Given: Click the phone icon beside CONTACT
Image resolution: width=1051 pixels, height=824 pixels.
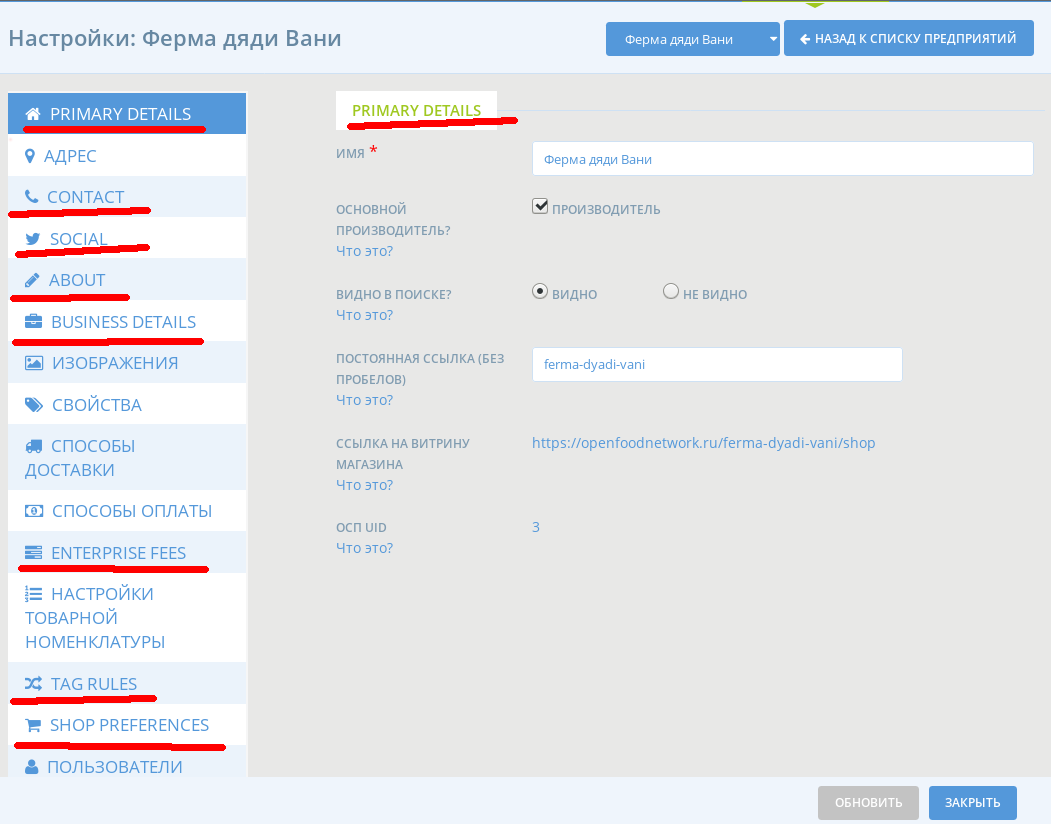Looking at the screenshot, I should pyautogui.click(x=32, y=196).
